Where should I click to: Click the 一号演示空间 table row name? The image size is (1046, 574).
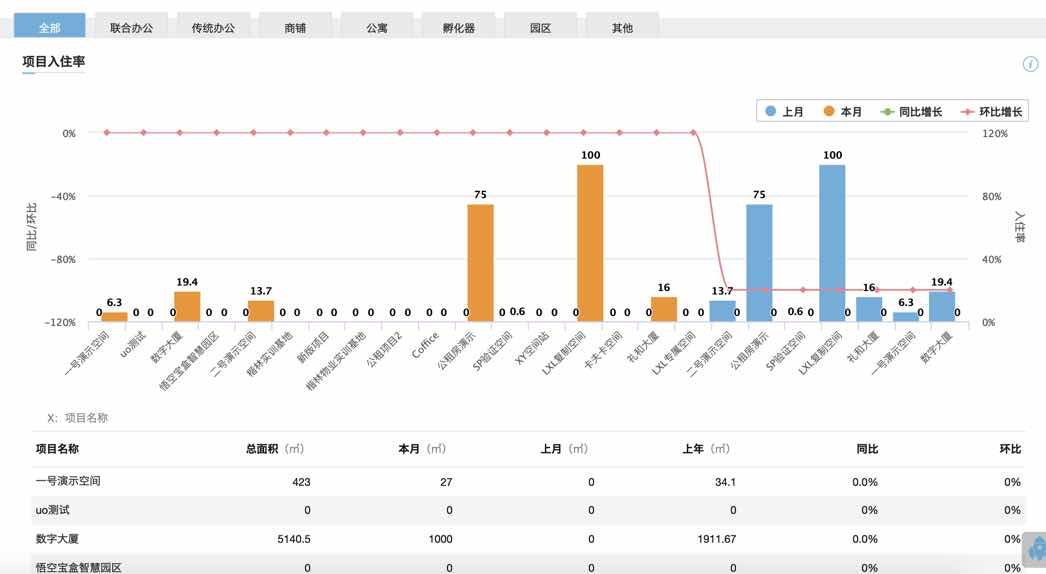click(68, 482)
